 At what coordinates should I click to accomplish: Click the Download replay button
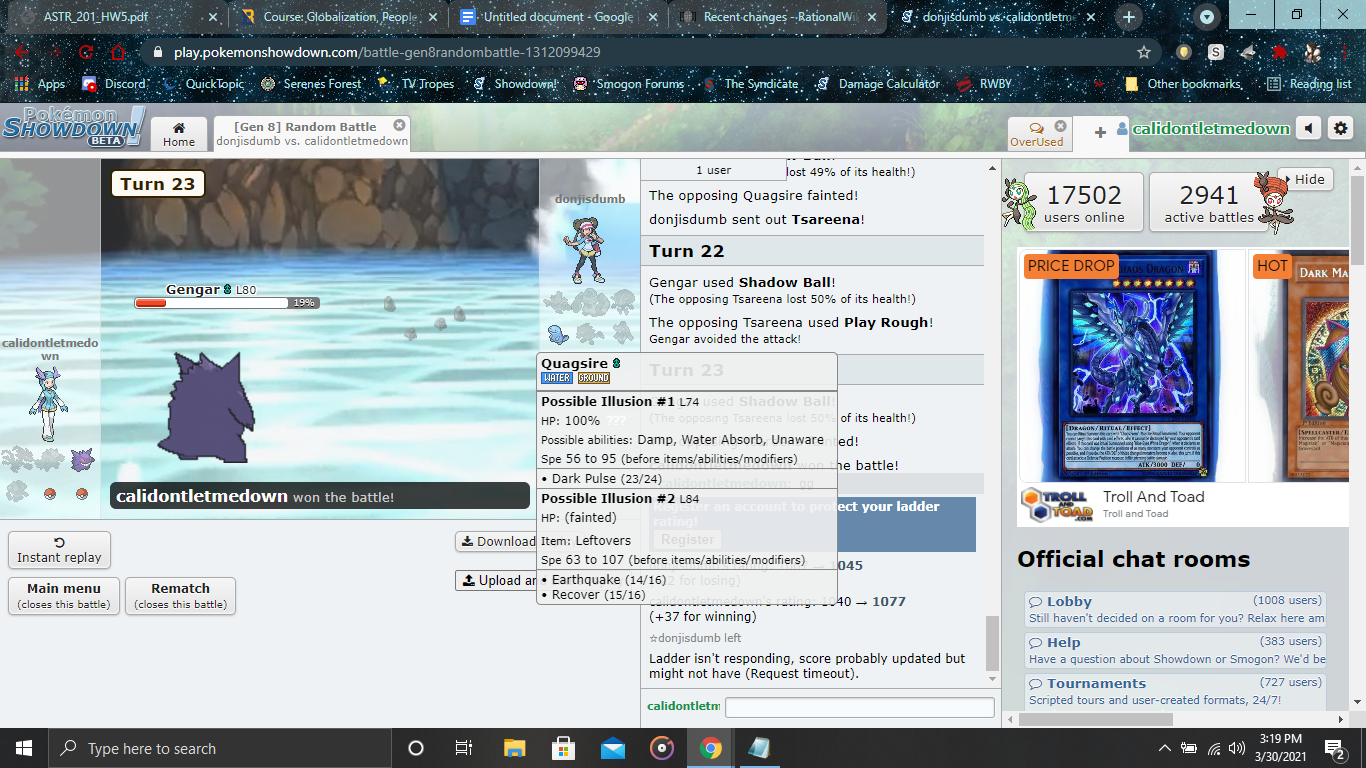[497, 541]
